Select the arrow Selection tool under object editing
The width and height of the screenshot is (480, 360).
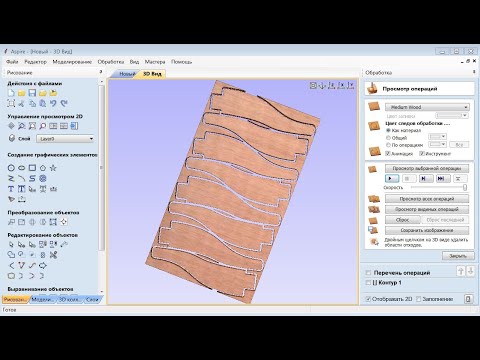click(x=11, y=244)
